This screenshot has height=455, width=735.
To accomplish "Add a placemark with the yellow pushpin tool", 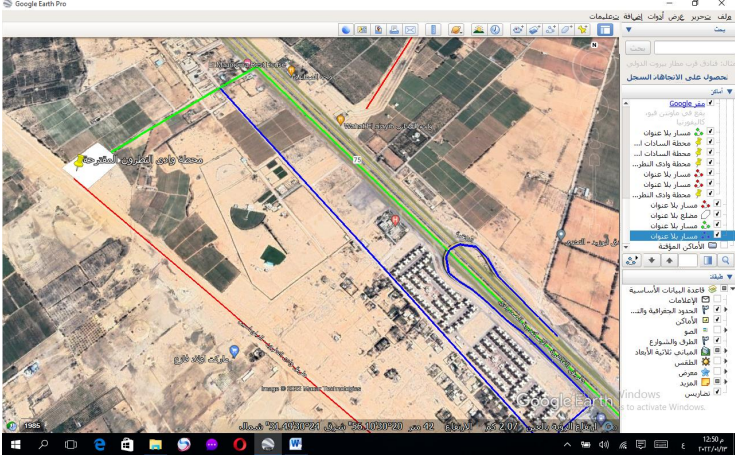I will click(583, 30).
